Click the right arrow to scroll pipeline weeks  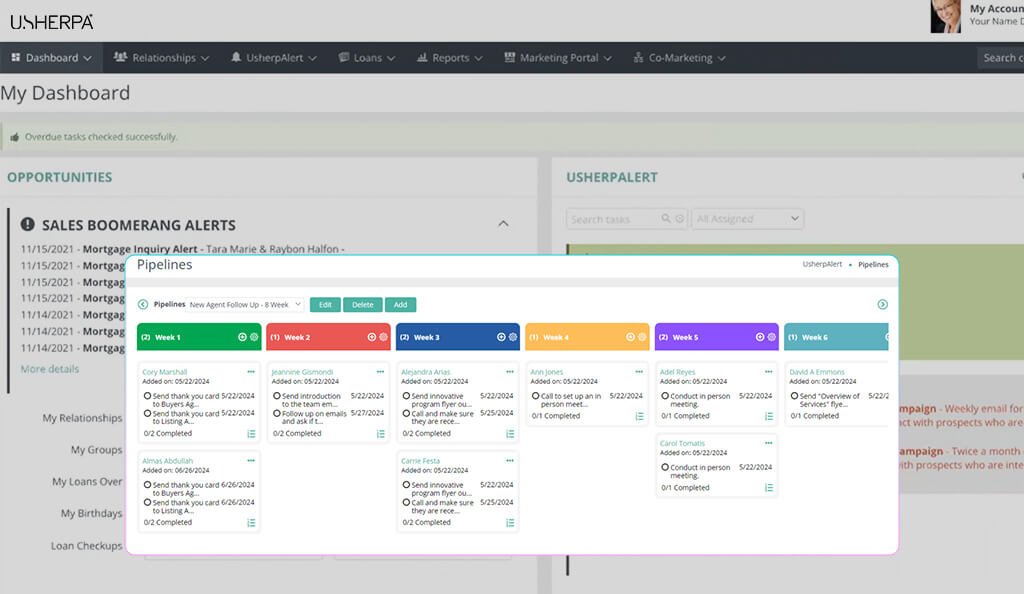point(881,304)
